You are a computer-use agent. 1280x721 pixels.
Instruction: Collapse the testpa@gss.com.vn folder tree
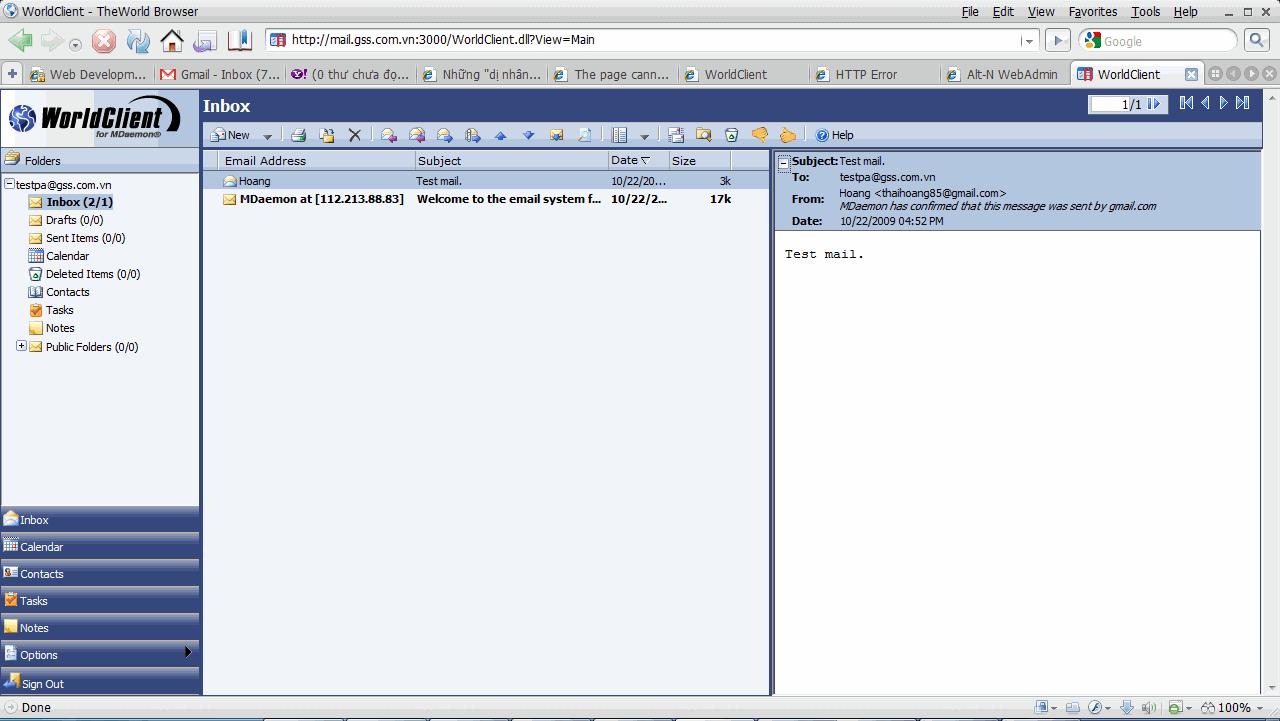[10, 184]
